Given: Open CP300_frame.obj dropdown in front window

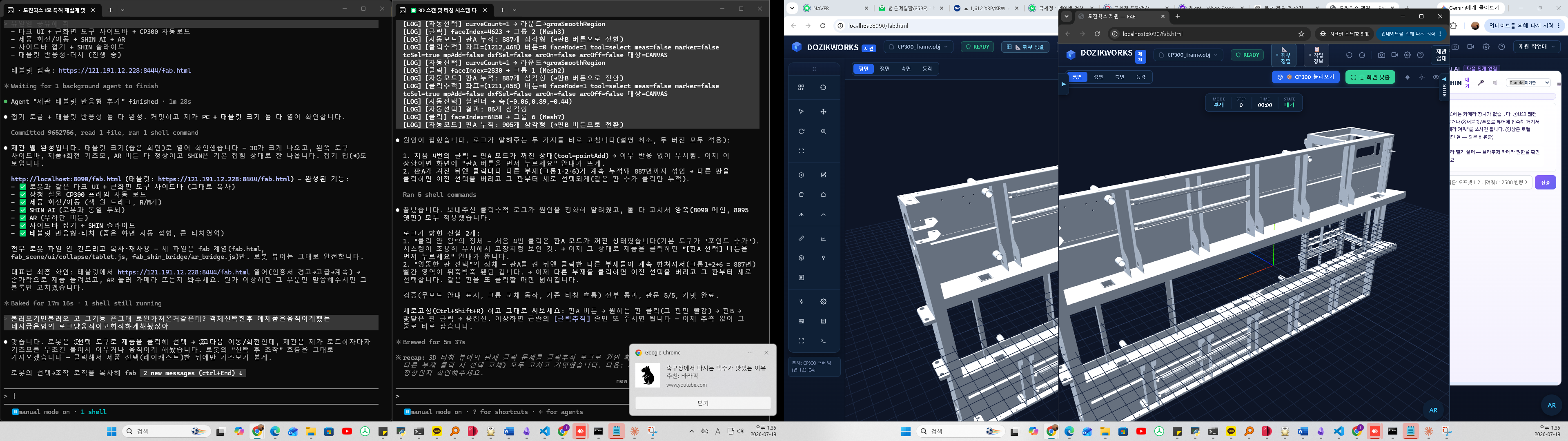Looking at the screenshot, I should pyautogui.click(x=1188, y=55).
